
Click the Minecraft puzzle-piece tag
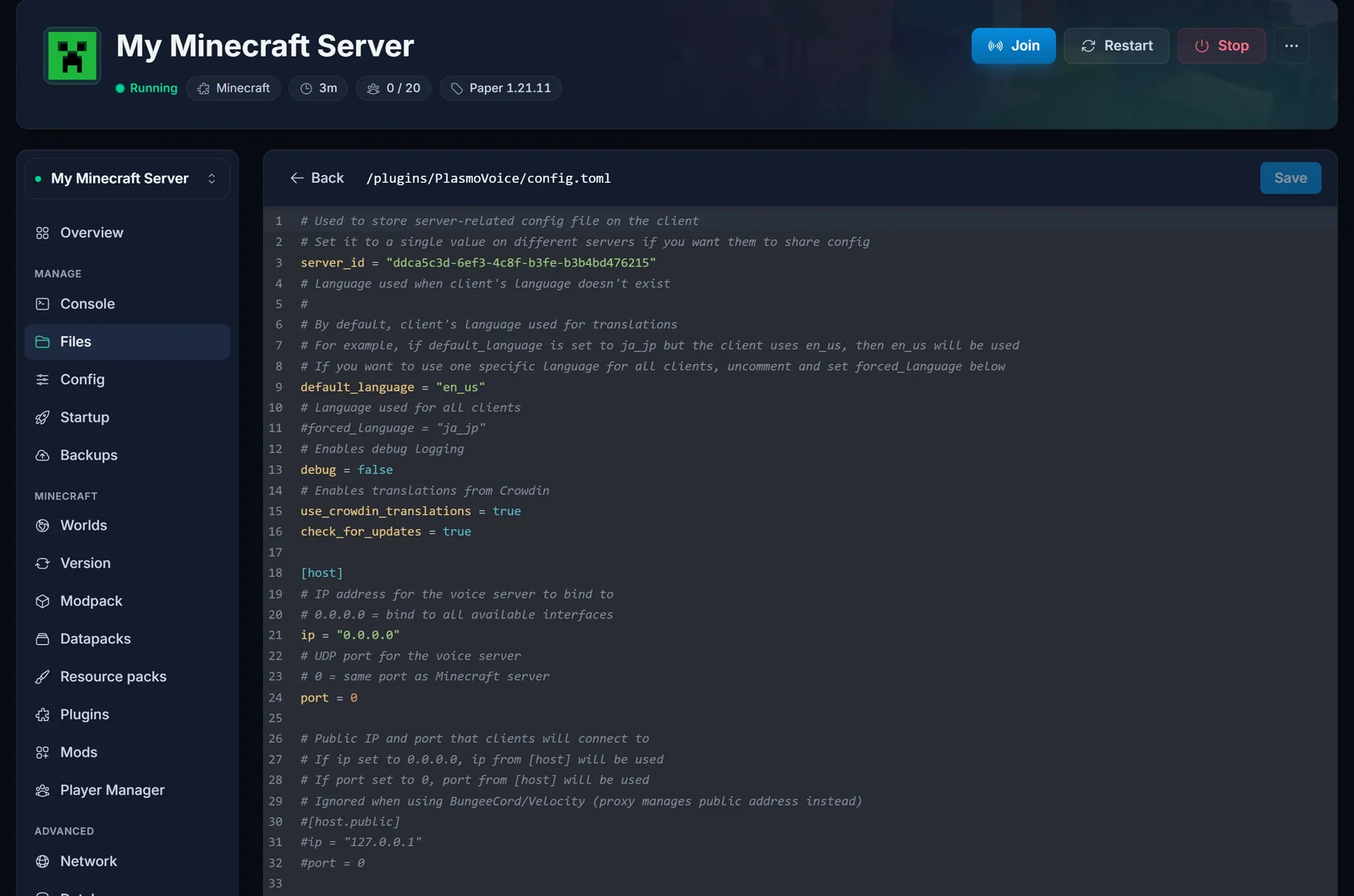pos(234,88)
